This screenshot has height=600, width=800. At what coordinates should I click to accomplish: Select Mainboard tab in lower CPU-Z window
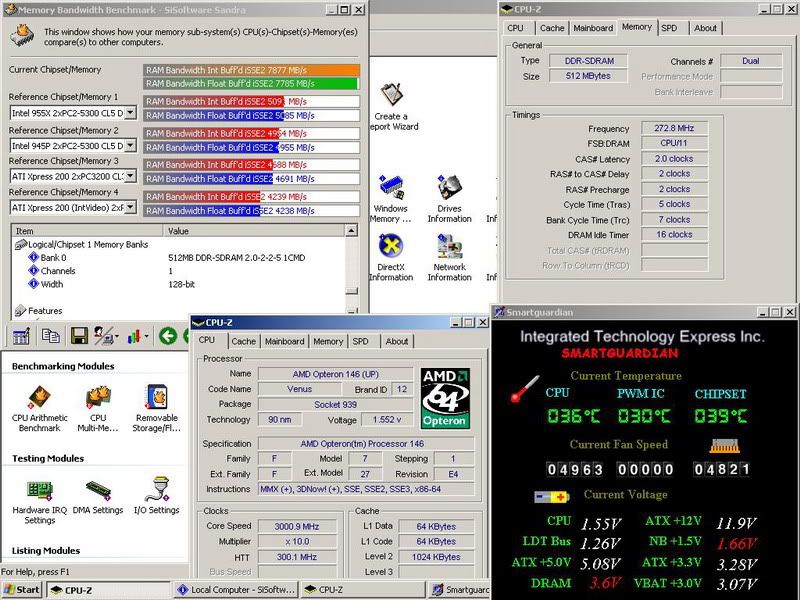tap(284, 341)
